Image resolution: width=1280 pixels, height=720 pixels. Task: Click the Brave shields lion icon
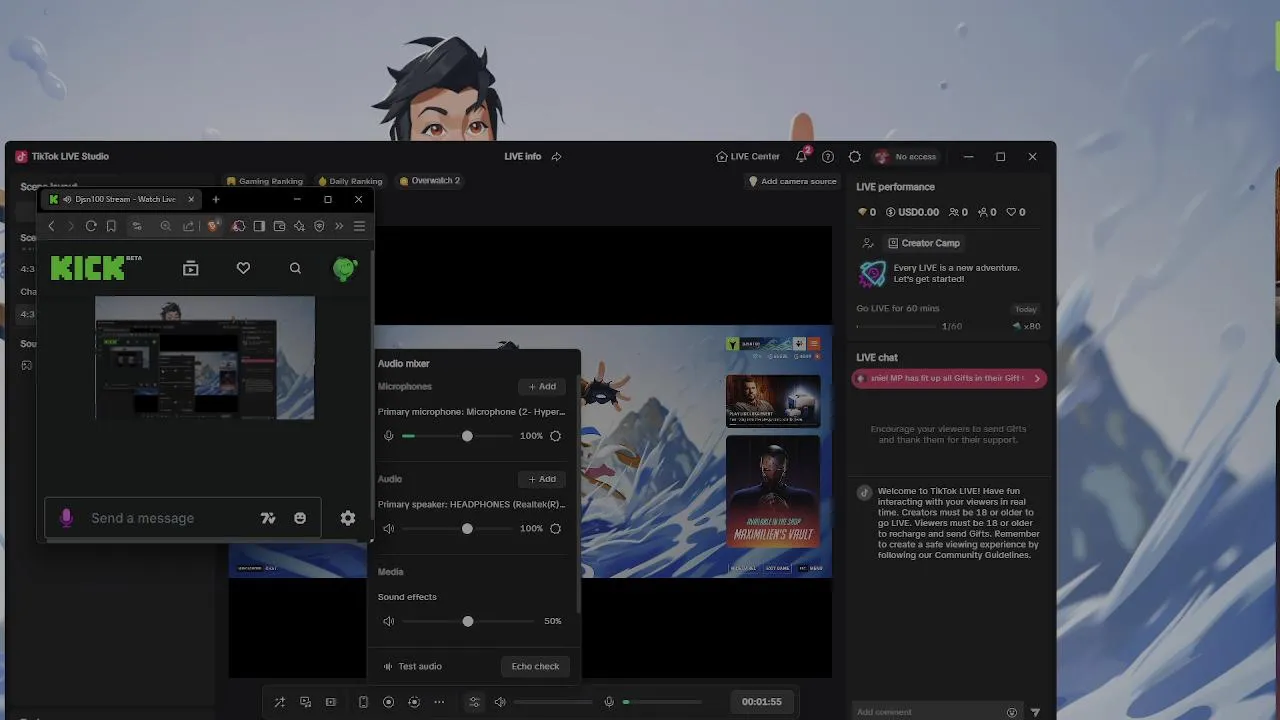(x=213, y=226)
